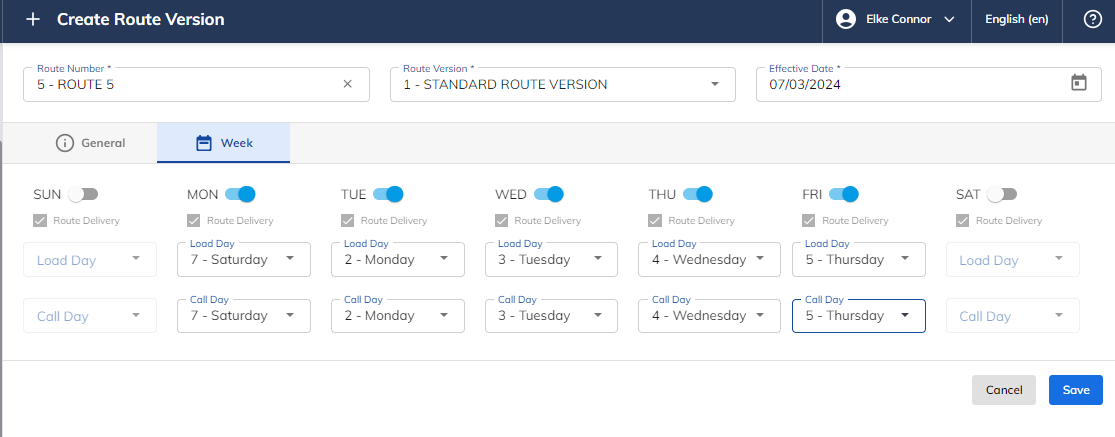1115x437 pixels.
Task: Click the info icon on General tab
Action: click(65, 143)
